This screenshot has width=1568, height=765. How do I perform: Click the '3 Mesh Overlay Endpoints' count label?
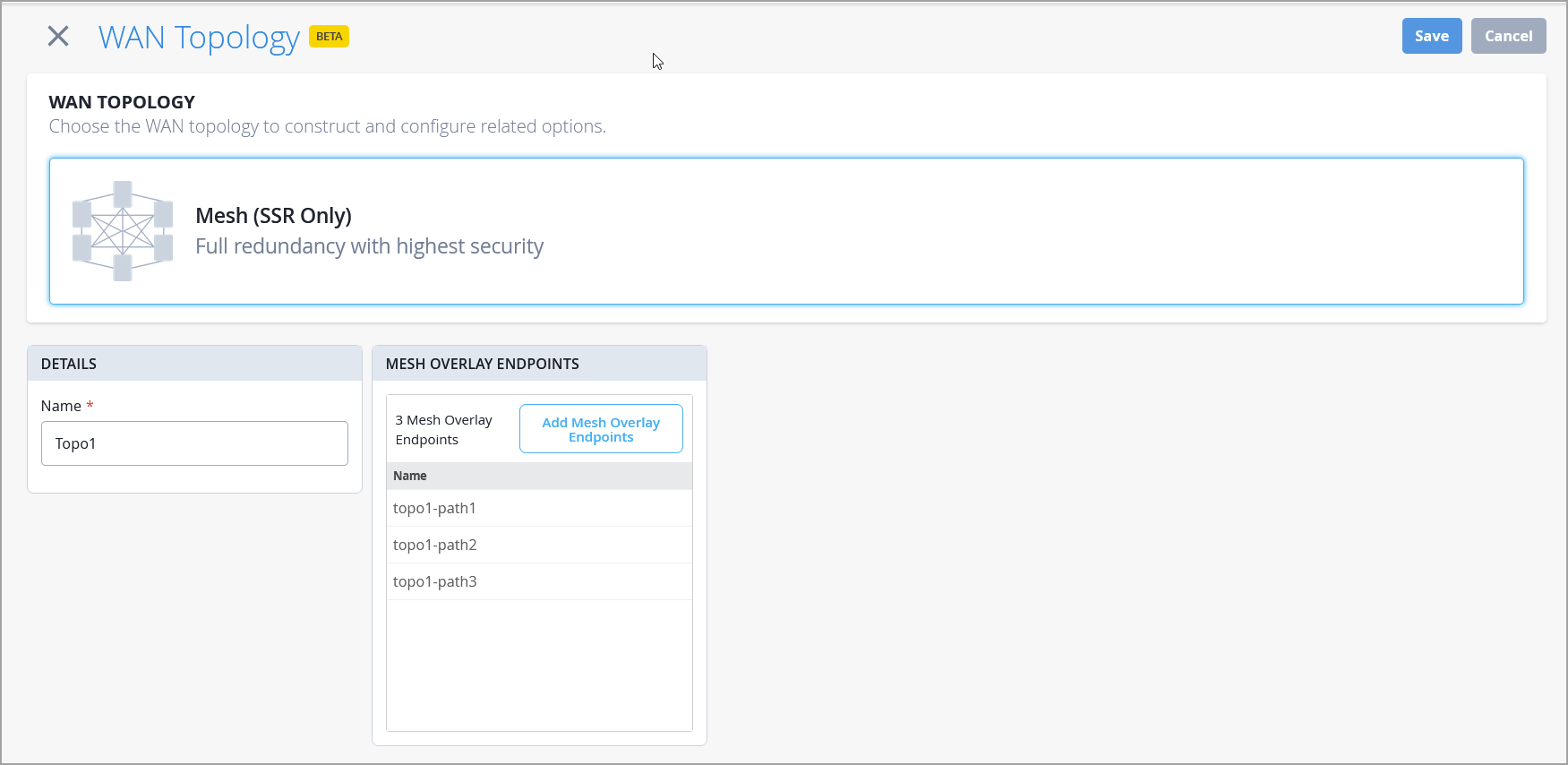point(444,430)
